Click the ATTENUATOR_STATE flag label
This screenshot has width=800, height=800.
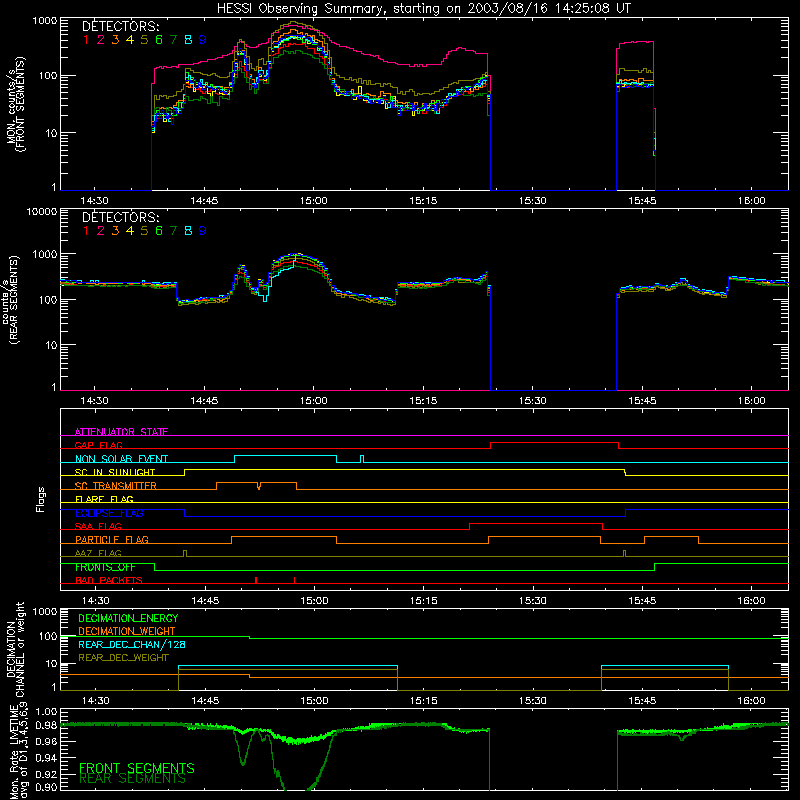[x=121, y=432]
